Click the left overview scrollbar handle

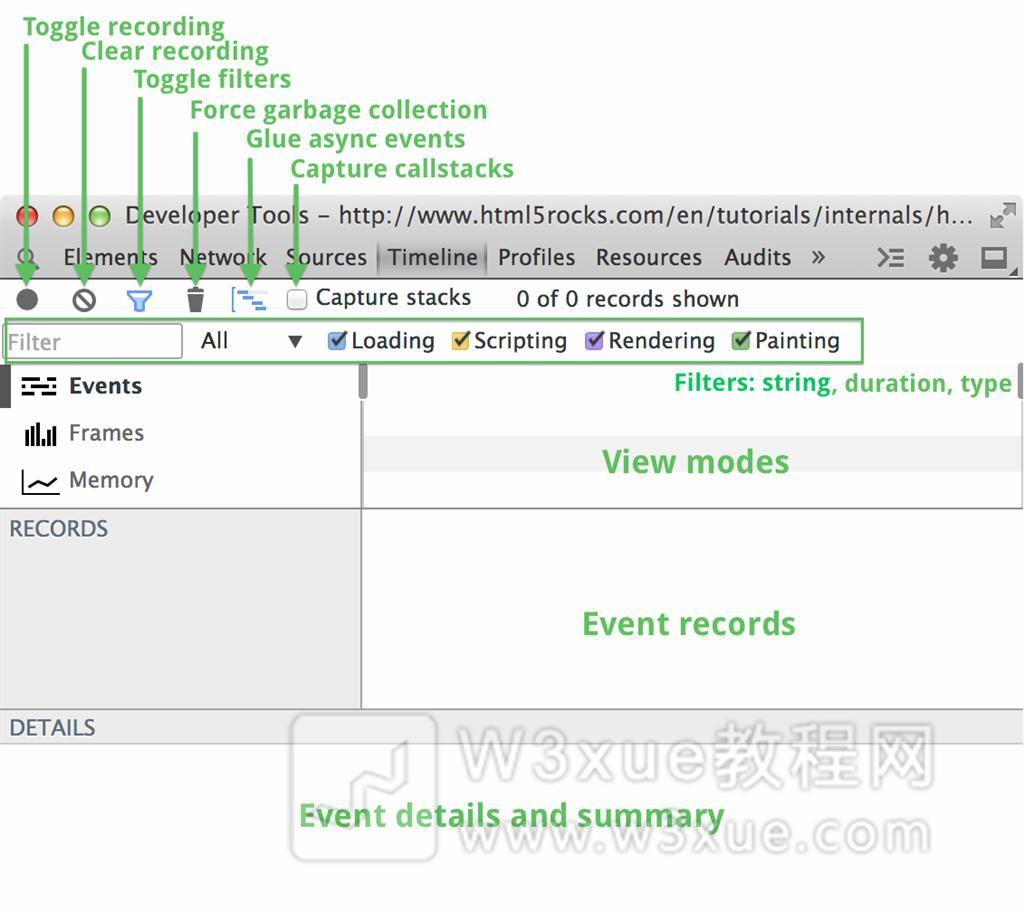tap(363, 381)
